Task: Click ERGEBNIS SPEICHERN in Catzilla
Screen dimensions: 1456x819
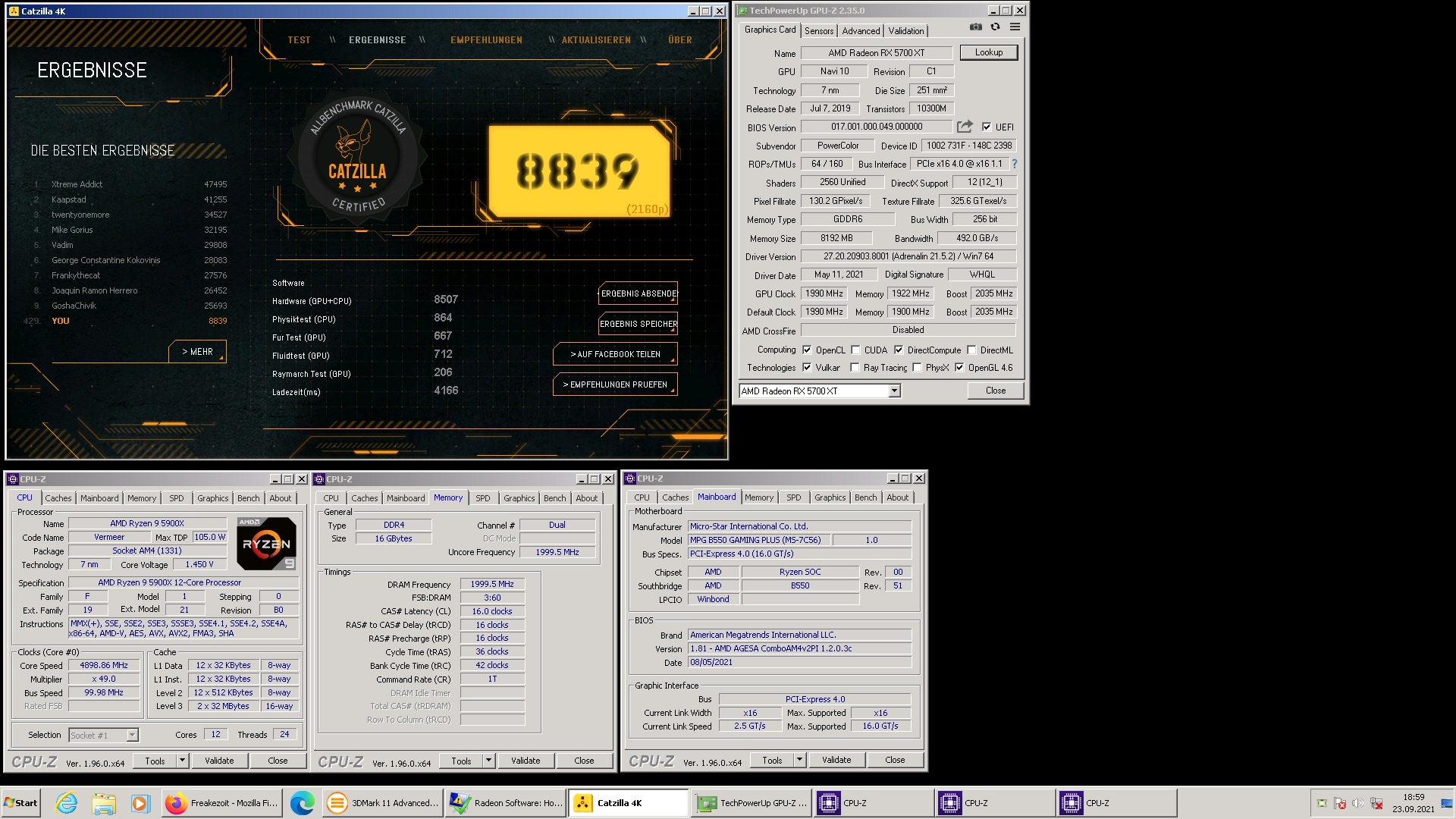Action: (x=639, y=324)
